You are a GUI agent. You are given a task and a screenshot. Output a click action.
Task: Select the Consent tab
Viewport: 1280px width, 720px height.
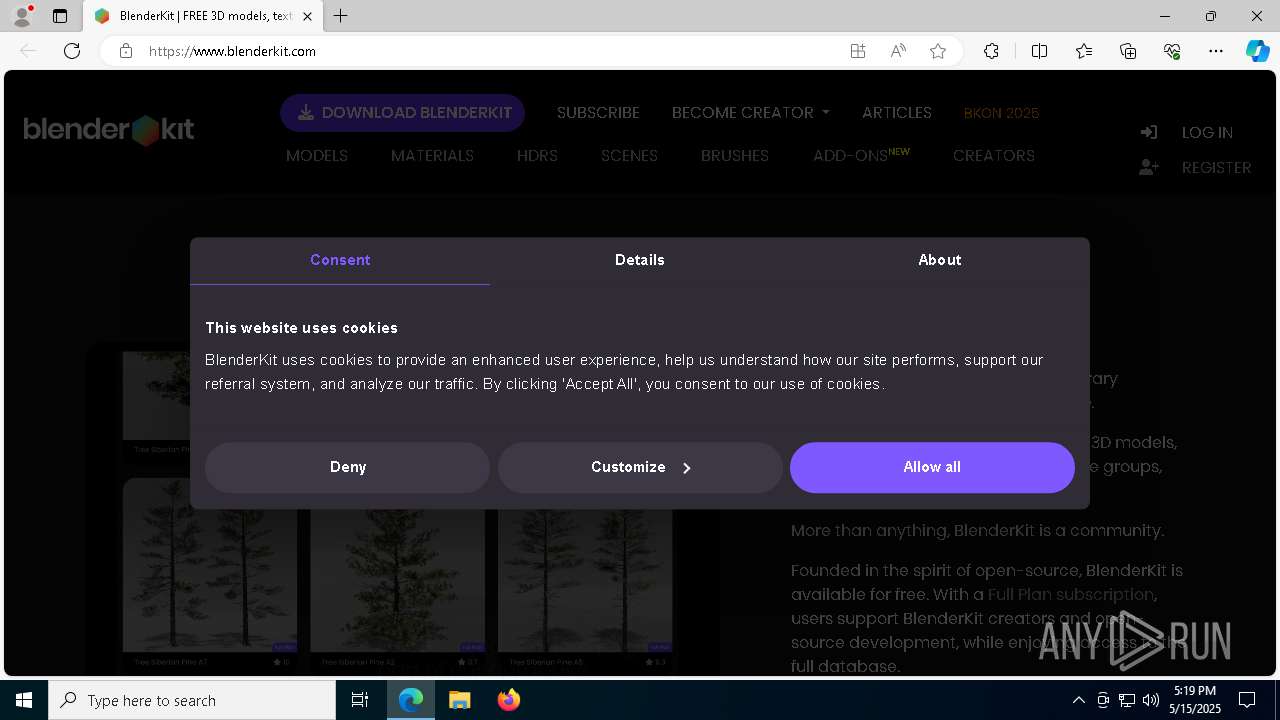click(x=340, y=260)
